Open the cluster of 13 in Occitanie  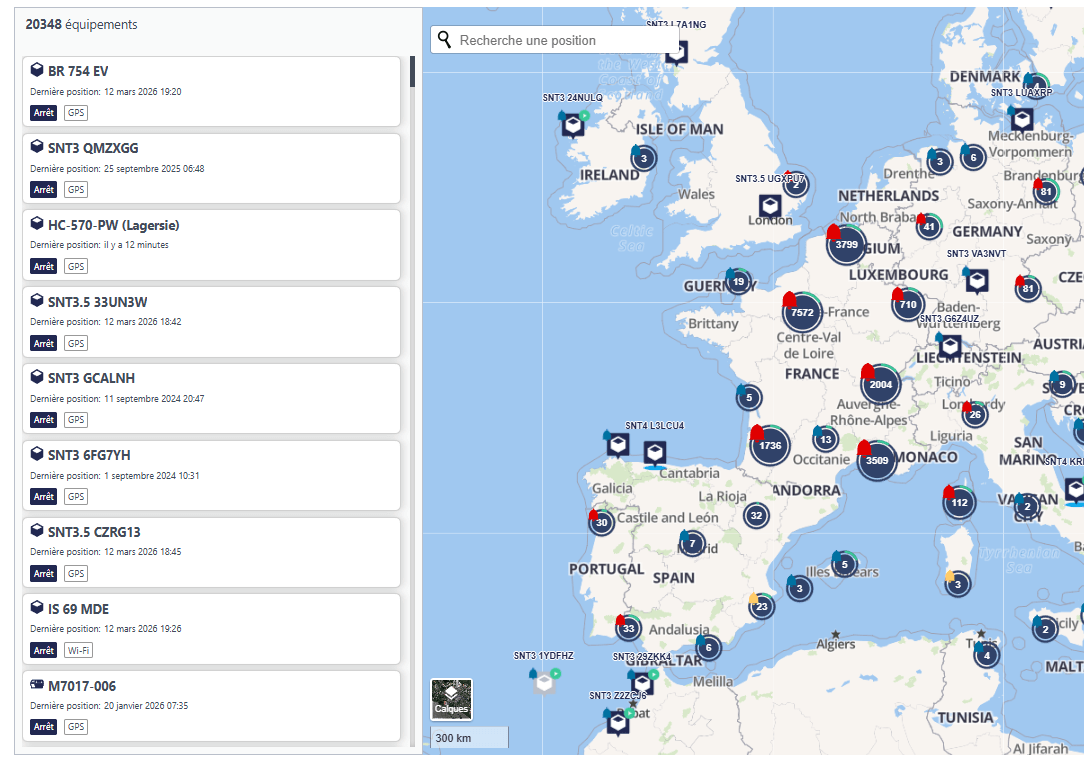point(825,439)
